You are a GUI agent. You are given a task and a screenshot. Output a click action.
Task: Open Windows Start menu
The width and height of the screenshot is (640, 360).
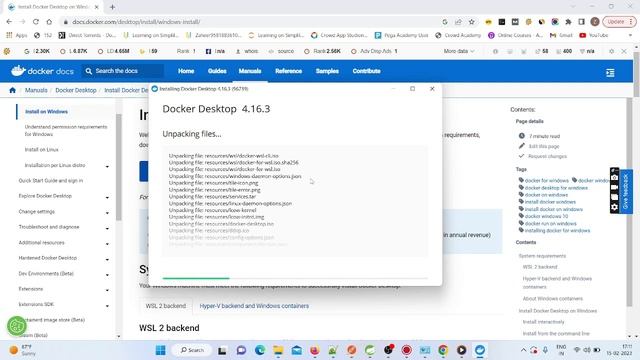pos(161,350)
